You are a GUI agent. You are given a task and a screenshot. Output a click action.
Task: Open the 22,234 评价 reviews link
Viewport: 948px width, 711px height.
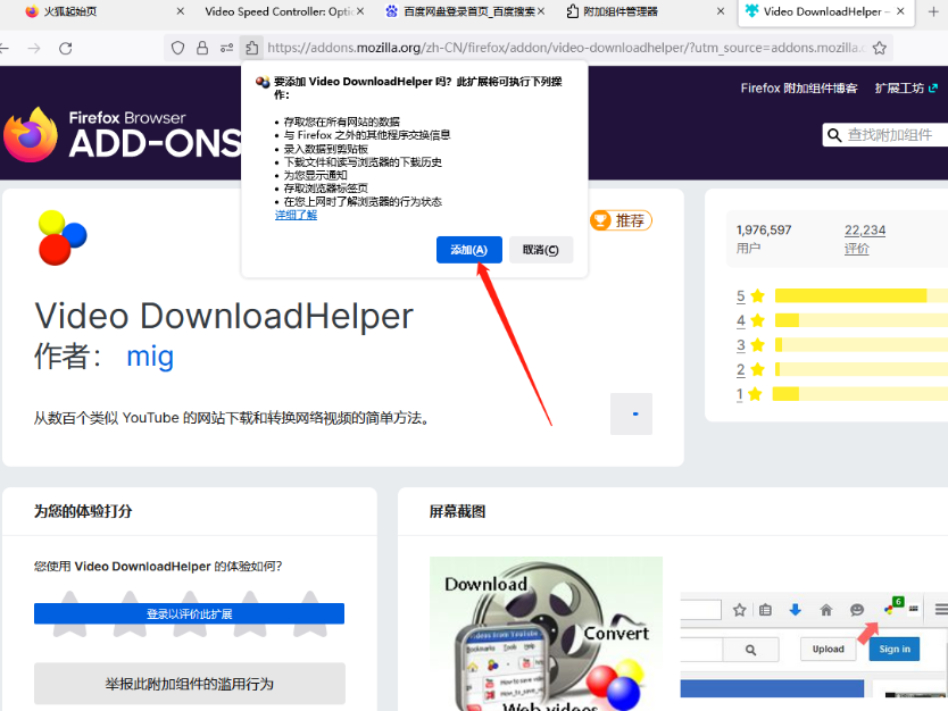point(865,239)
